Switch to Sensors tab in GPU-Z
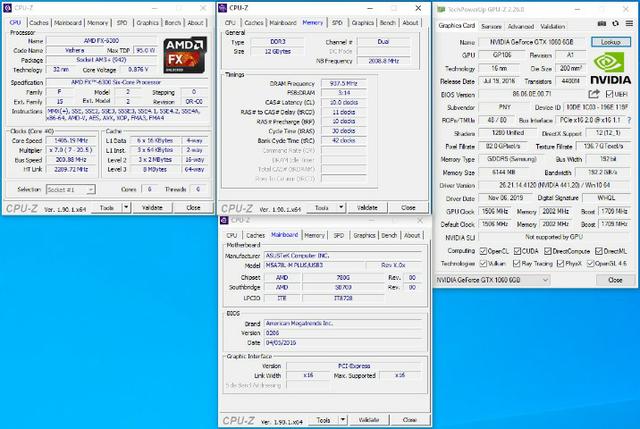 tap(491, 26)
